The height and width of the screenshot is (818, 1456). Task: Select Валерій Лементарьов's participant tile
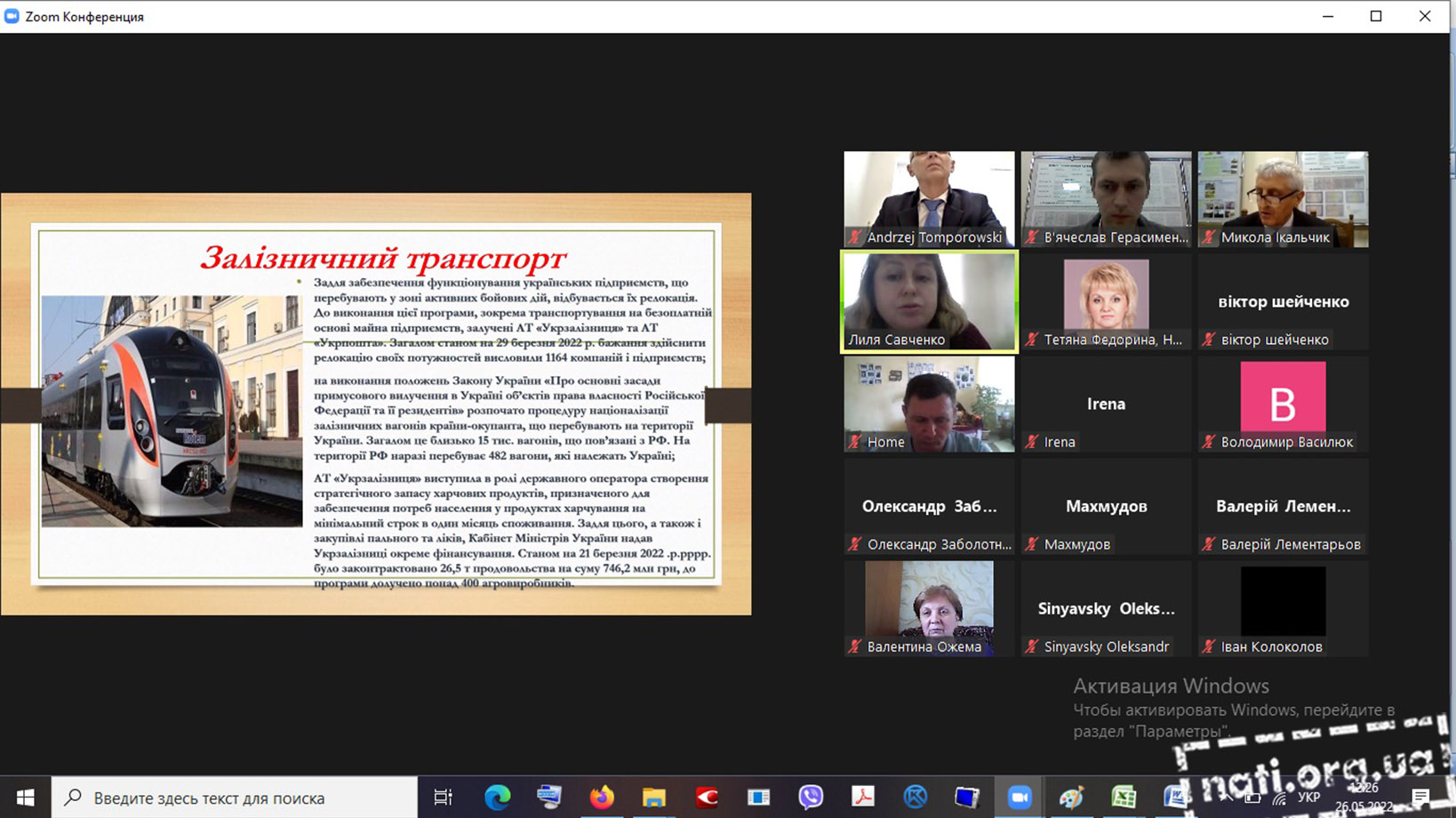coord(1283,506)
